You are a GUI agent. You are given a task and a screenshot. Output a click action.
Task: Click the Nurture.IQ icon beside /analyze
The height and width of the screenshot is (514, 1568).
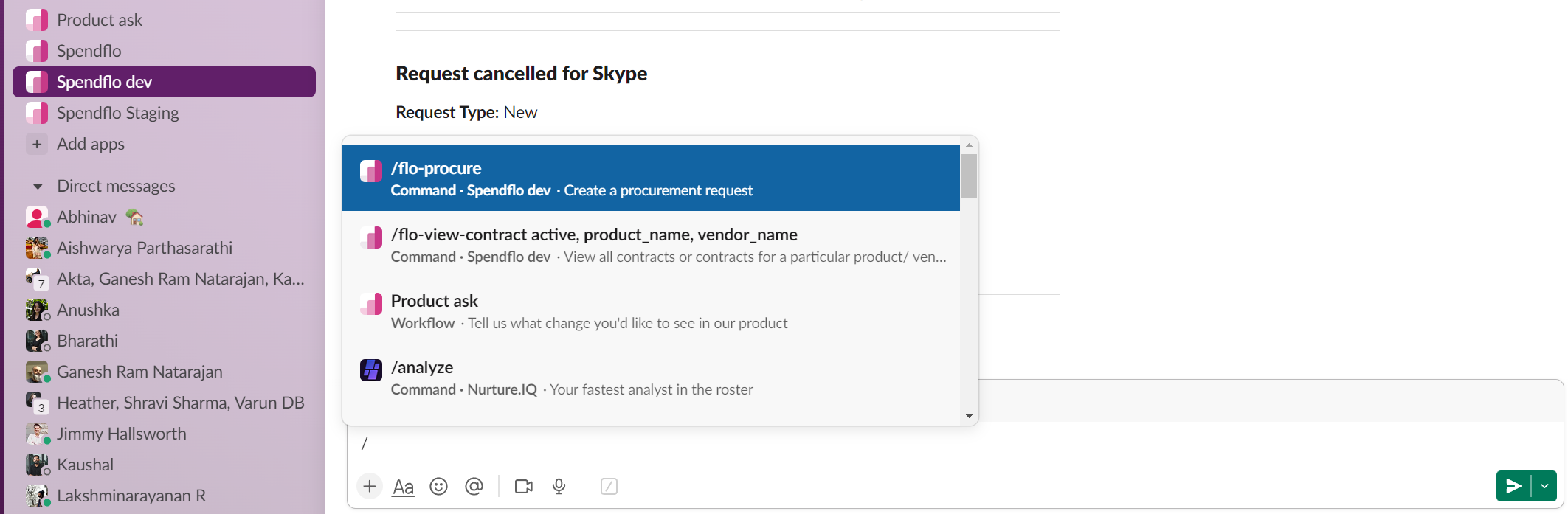(371, 370)
